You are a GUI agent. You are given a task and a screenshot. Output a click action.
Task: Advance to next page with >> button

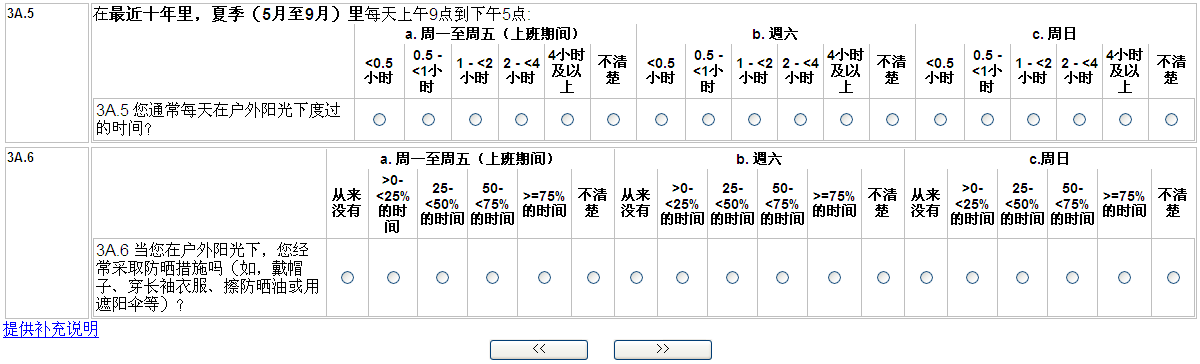(662, 349)
